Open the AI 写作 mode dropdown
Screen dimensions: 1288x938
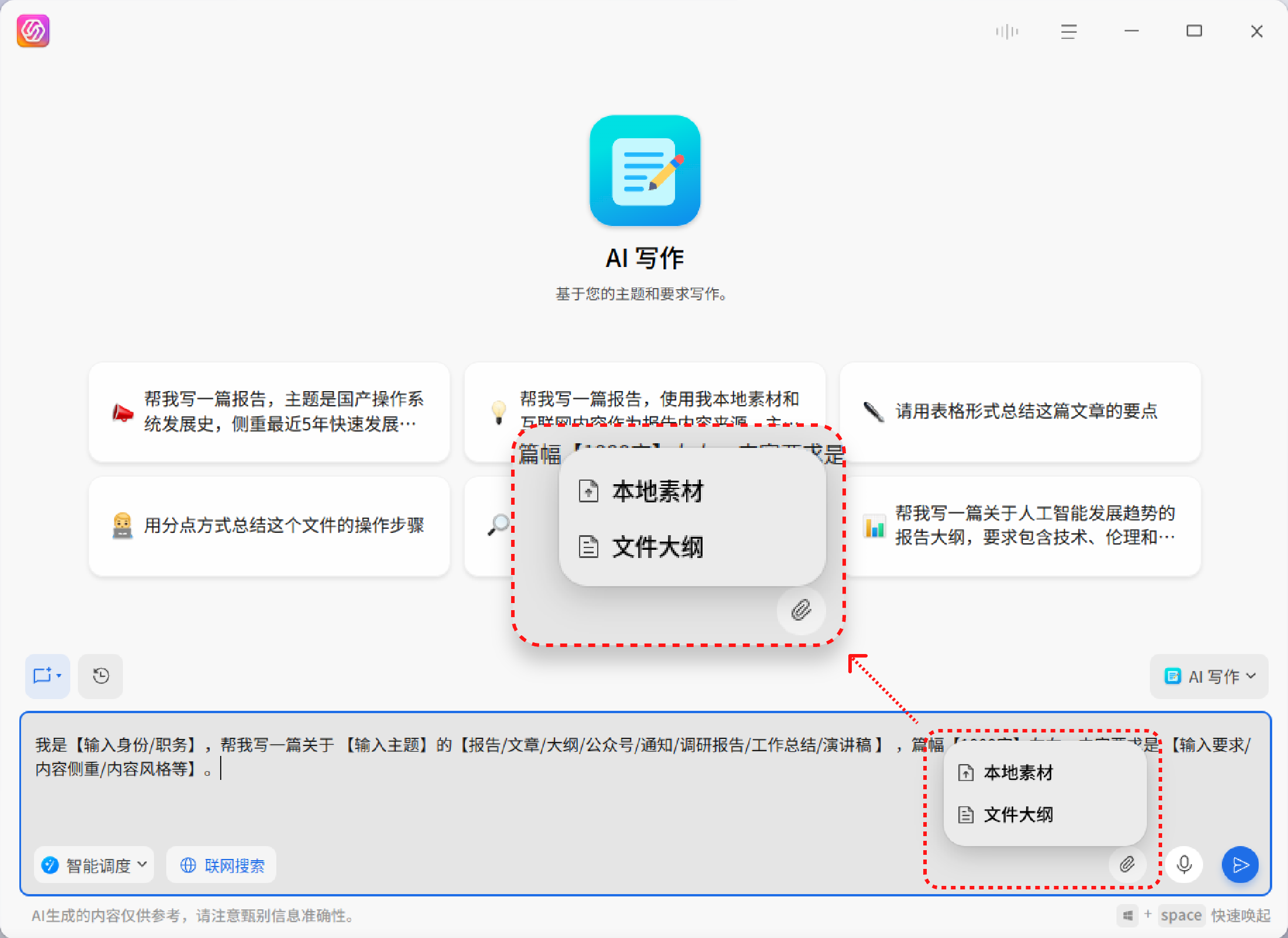tap(1209, 676)
